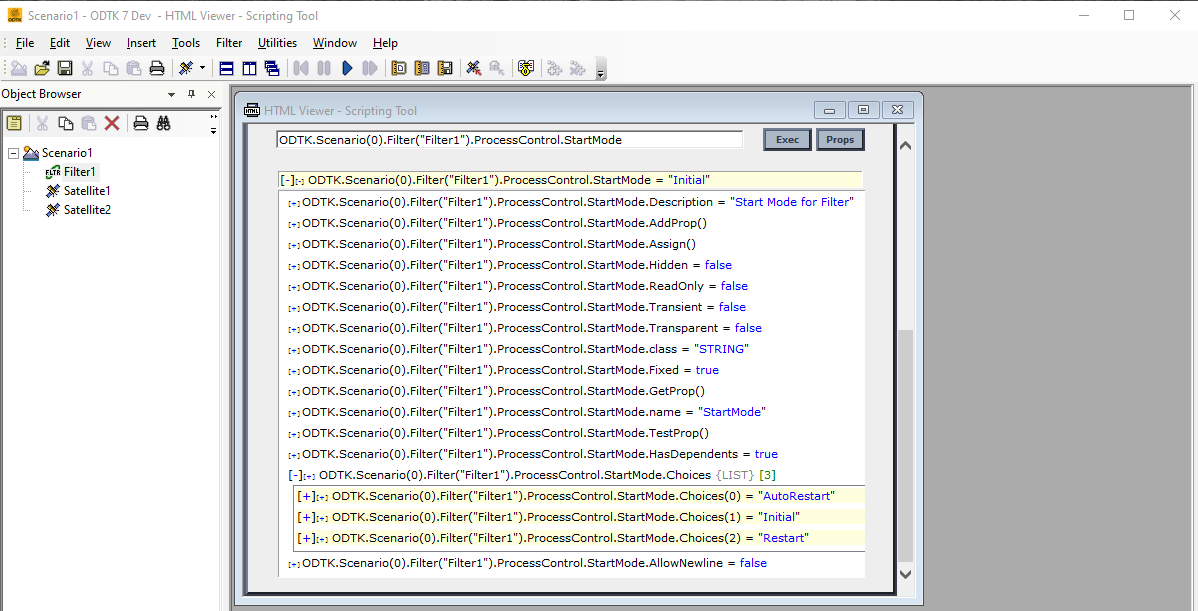Click the properties icon in Object Browser toolbar
1198x611 pixels.
(15, 123)
